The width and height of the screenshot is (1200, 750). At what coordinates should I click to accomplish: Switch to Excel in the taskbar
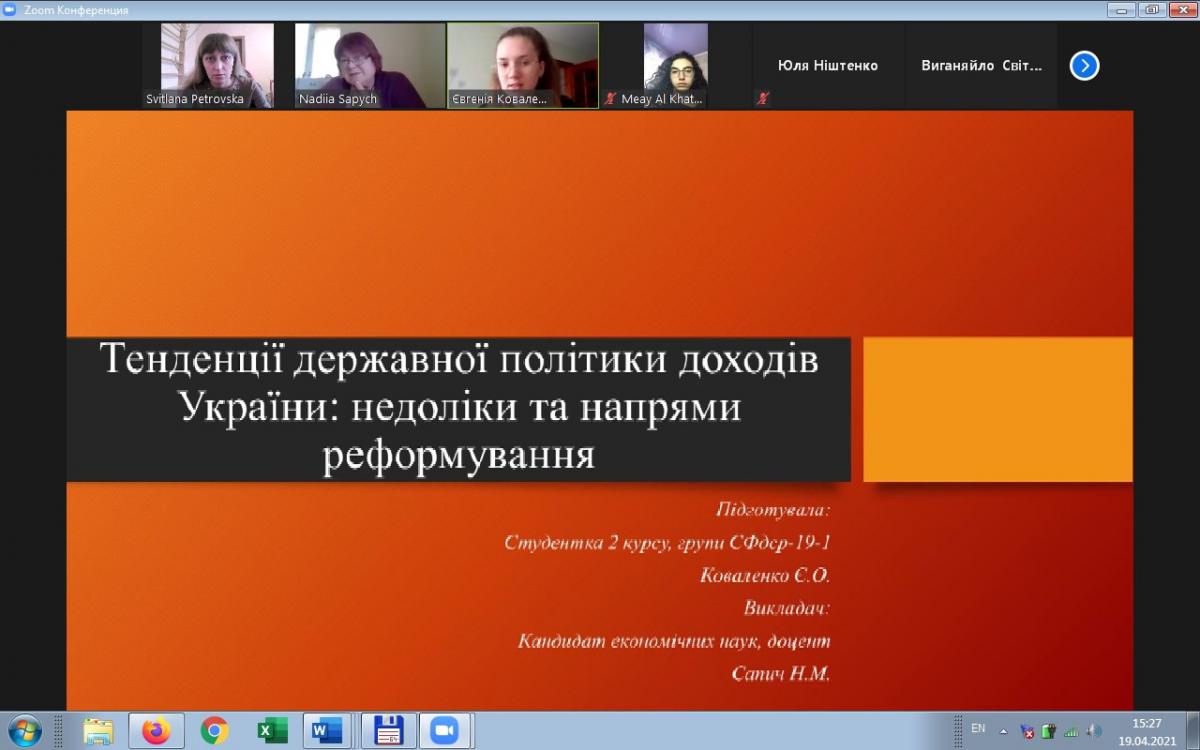271,731
